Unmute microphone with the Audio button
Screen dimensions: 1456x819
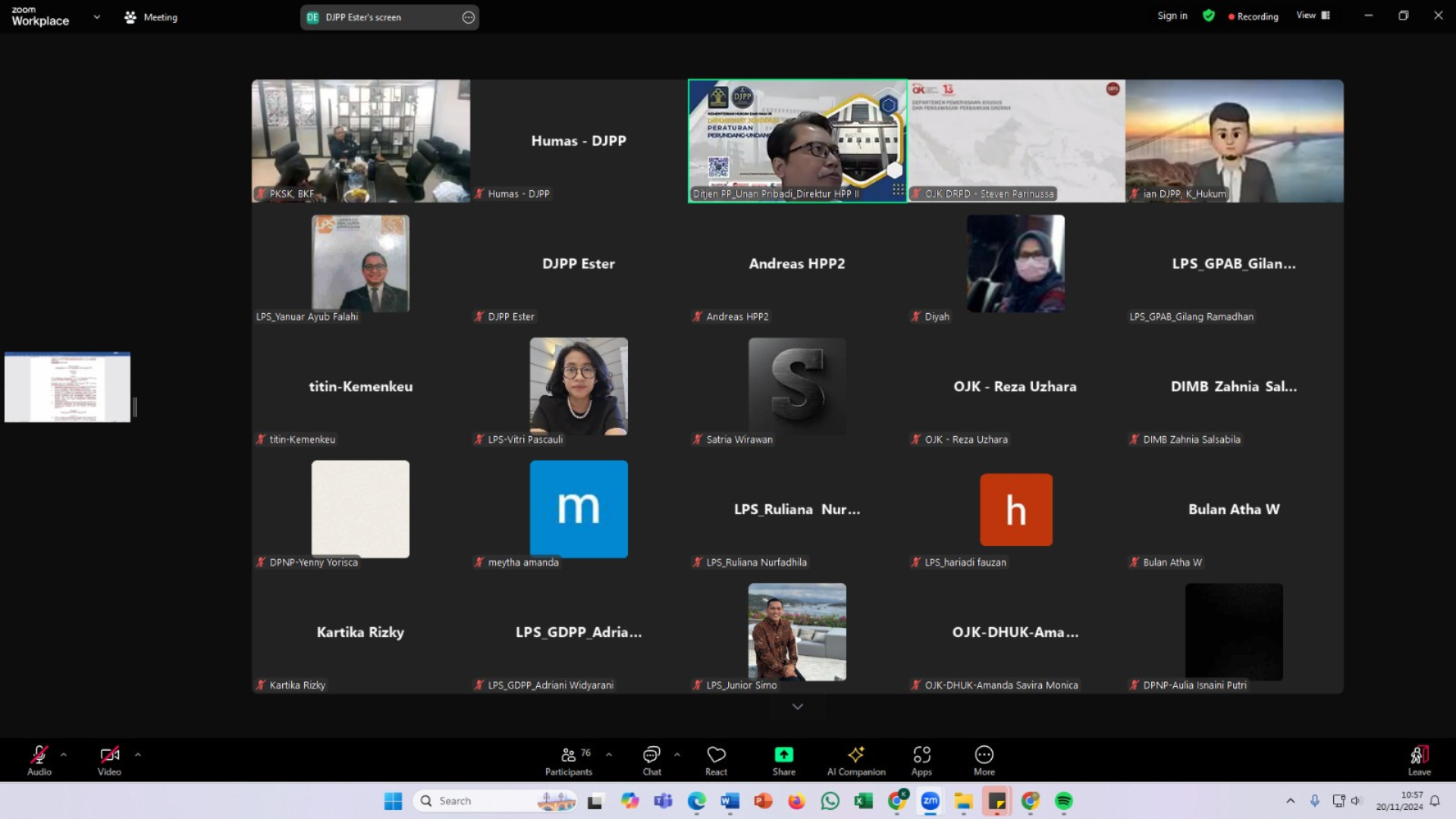tap(39, 761)
